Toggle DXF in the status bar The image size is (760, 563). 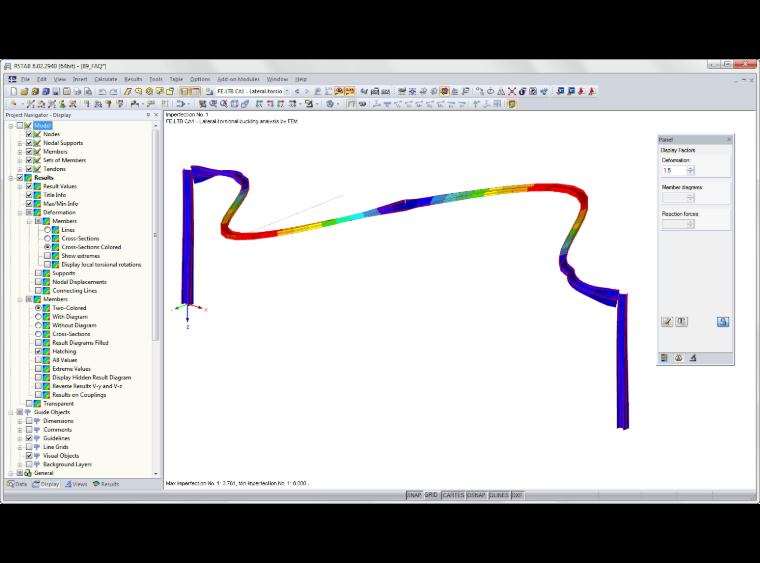pos(517,495)
